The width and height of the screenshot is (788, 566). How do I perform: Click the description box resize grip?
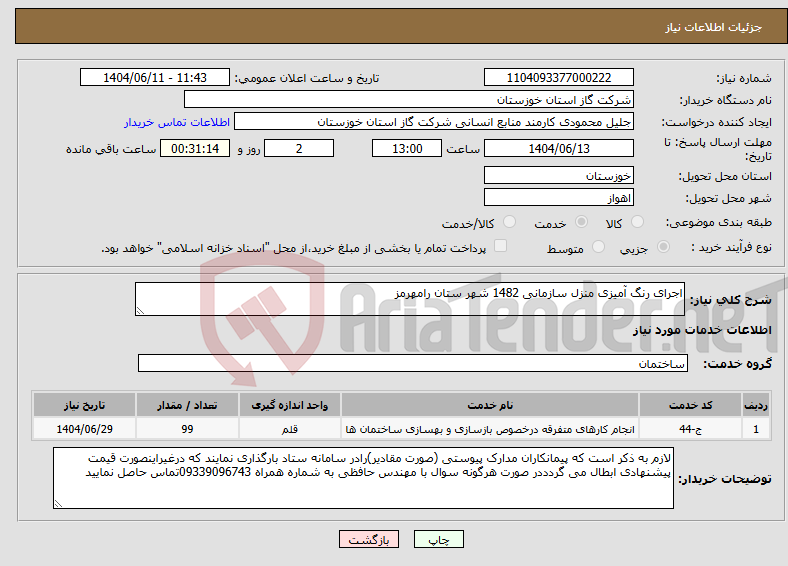click(140, 311)
